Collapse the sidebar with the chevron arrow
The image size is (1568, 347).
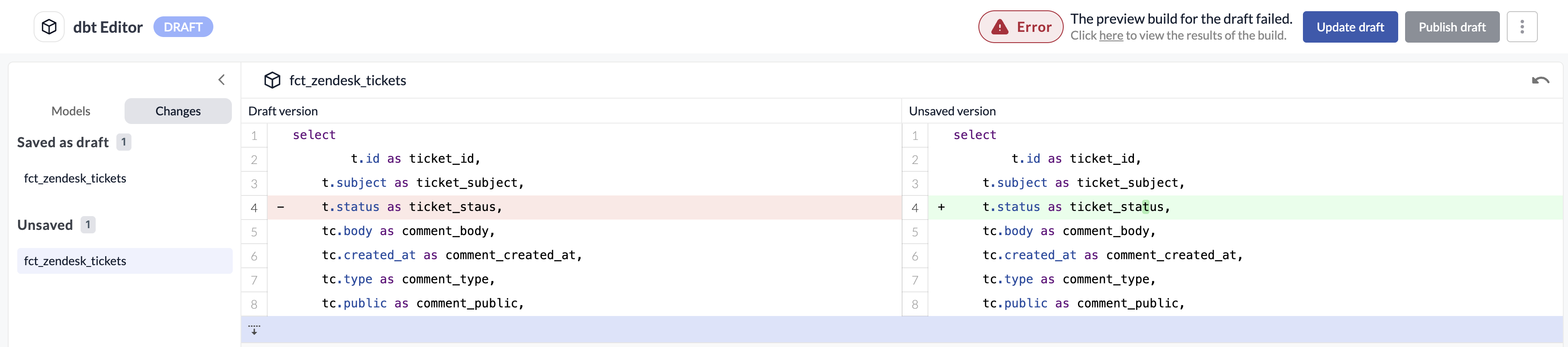222,80
